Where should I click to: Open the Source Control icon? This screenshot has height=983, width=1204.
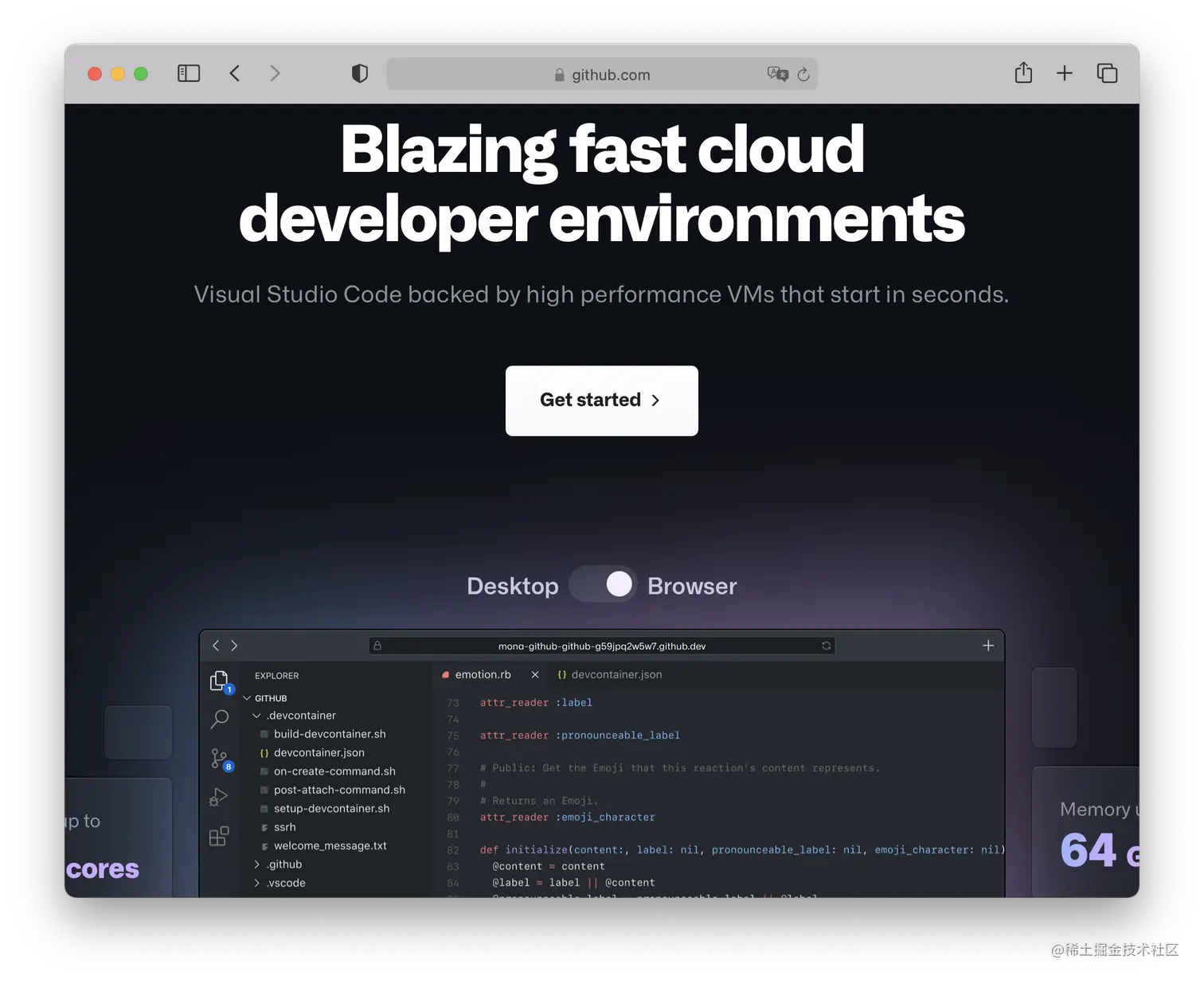pos(221,759)
